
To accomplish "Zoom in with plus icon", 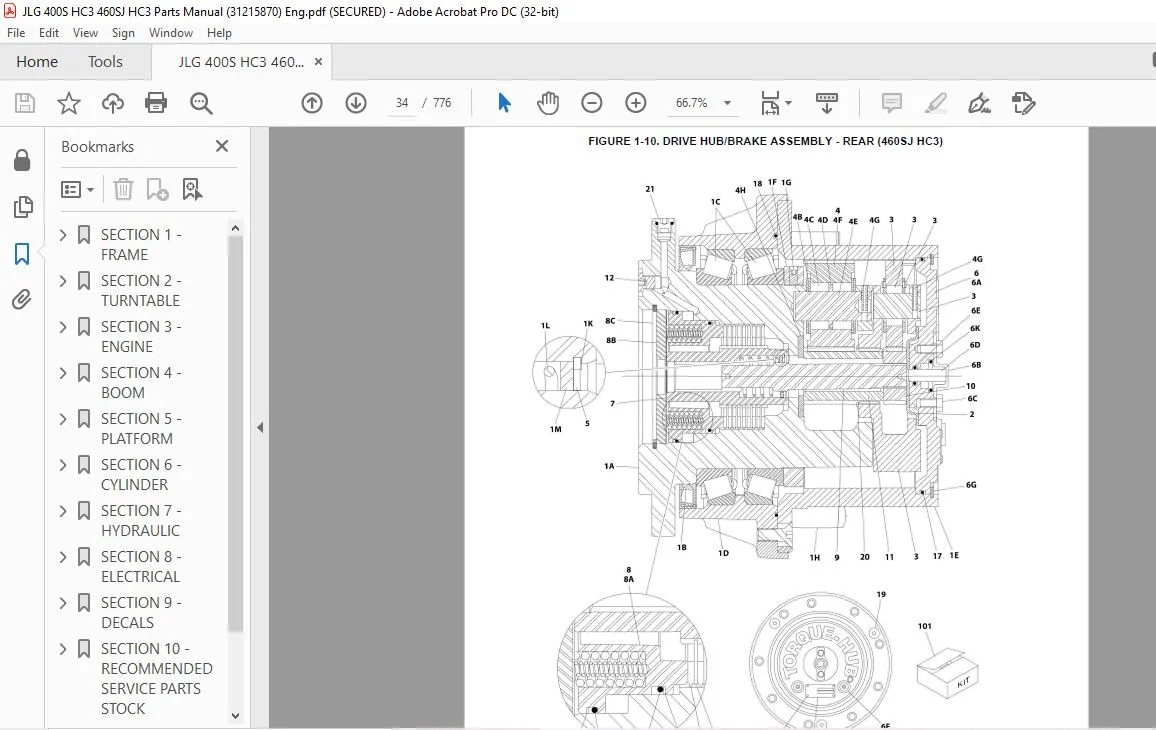I will [636, 102].
